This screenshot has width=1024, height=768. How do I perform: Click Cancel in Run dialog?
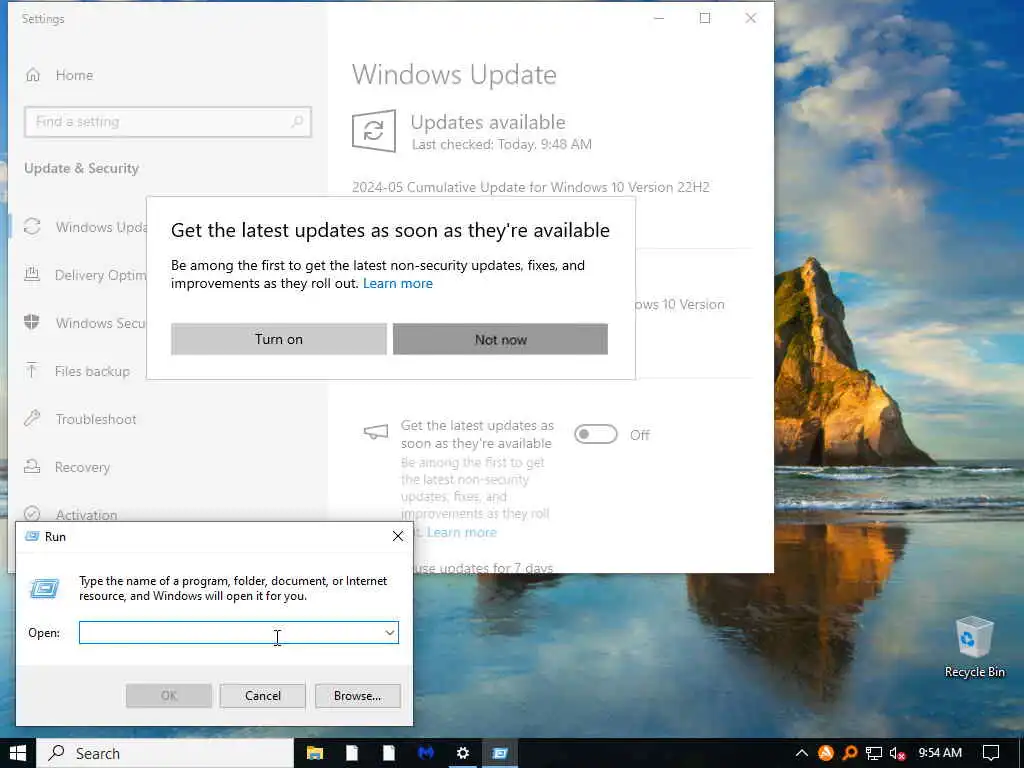263,696
